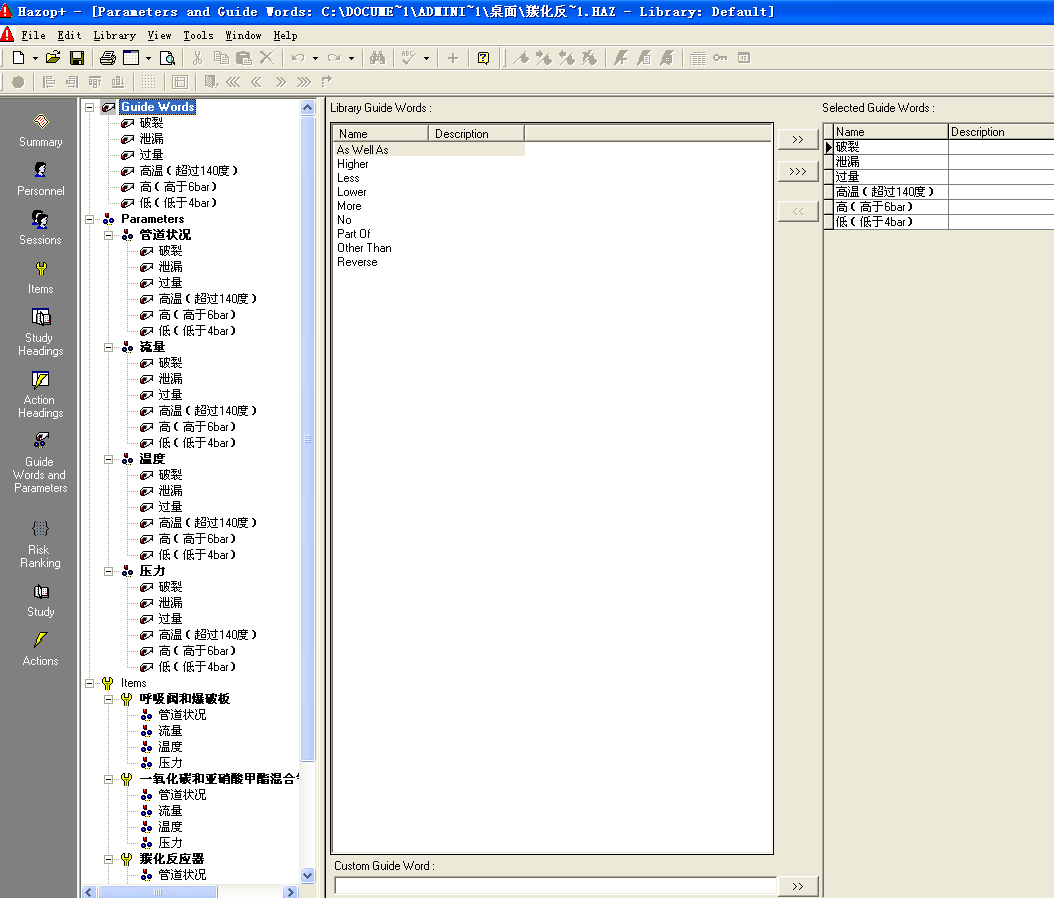1054x898 pixels.
Task: Select 流量 under 呼吸阀和爆破板 item
Action: (x=170, y=731)
